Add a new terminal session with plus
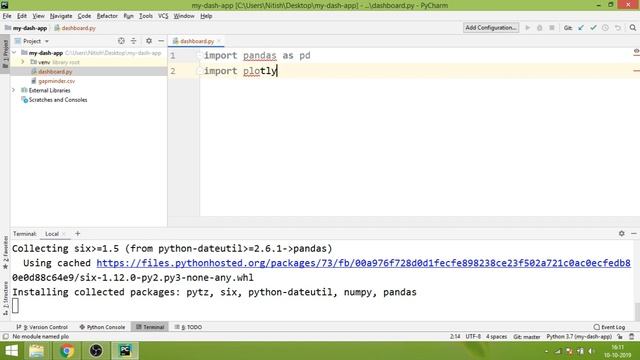The image size is (640, 360). tap(78, 234)
